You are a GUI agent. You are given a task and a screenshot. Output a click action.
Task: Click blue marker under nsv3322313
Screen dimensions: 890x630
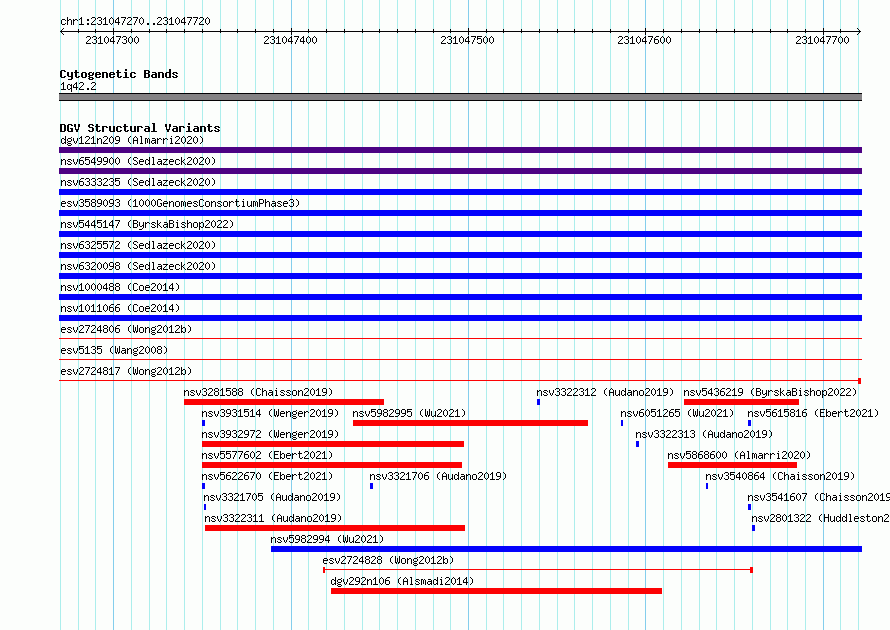pos(637,444)
